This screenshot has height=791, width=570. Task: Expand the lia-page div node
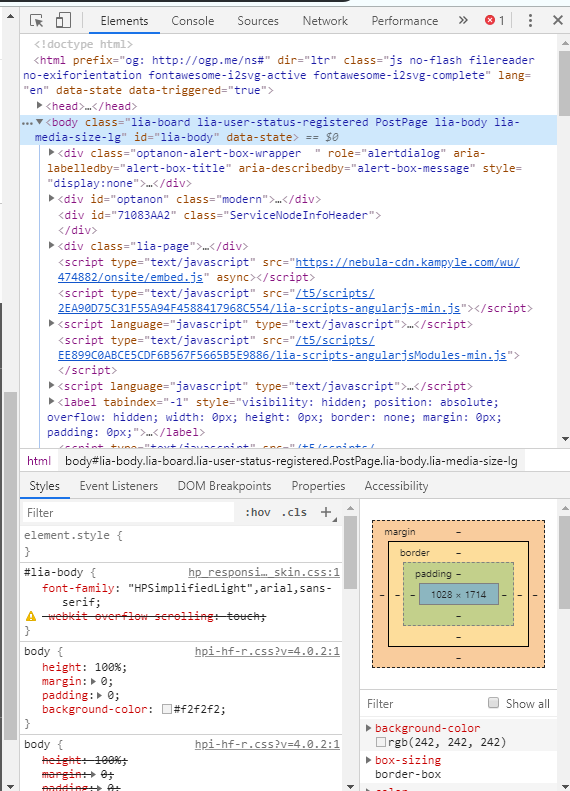coord(51,246)
